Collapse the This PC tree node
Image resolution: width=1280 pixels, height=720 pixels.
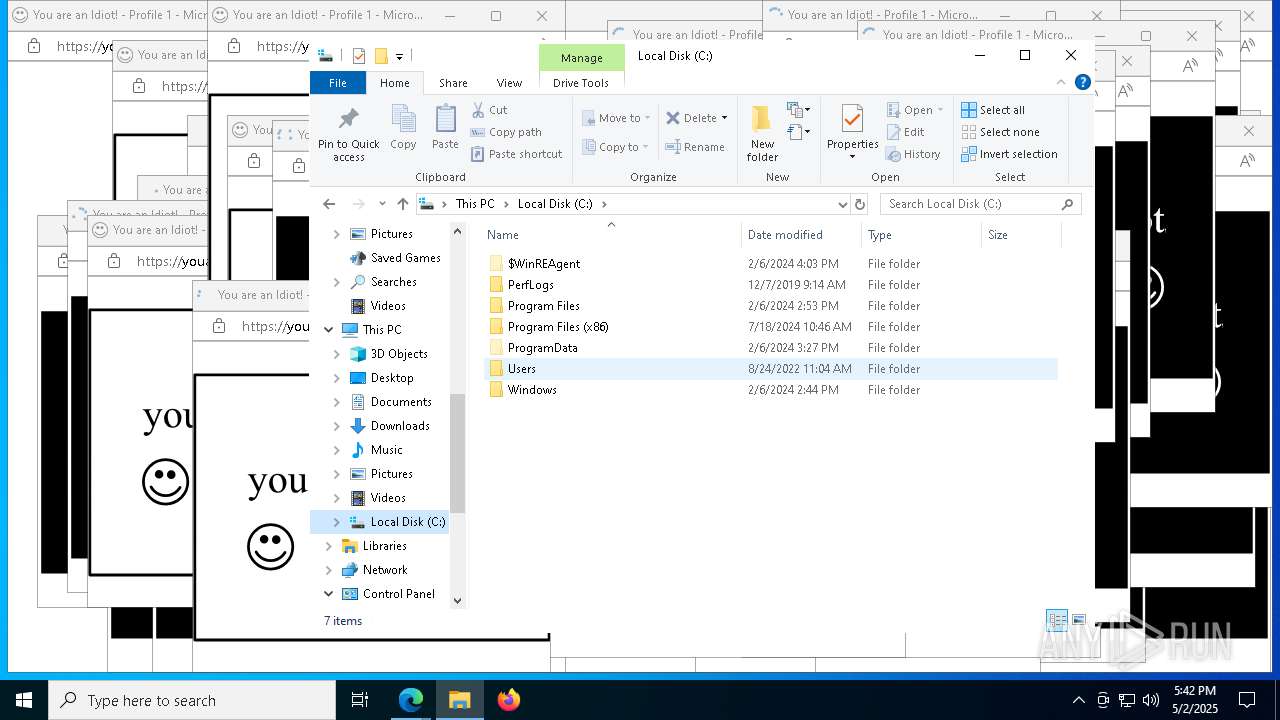pos(328,330)
